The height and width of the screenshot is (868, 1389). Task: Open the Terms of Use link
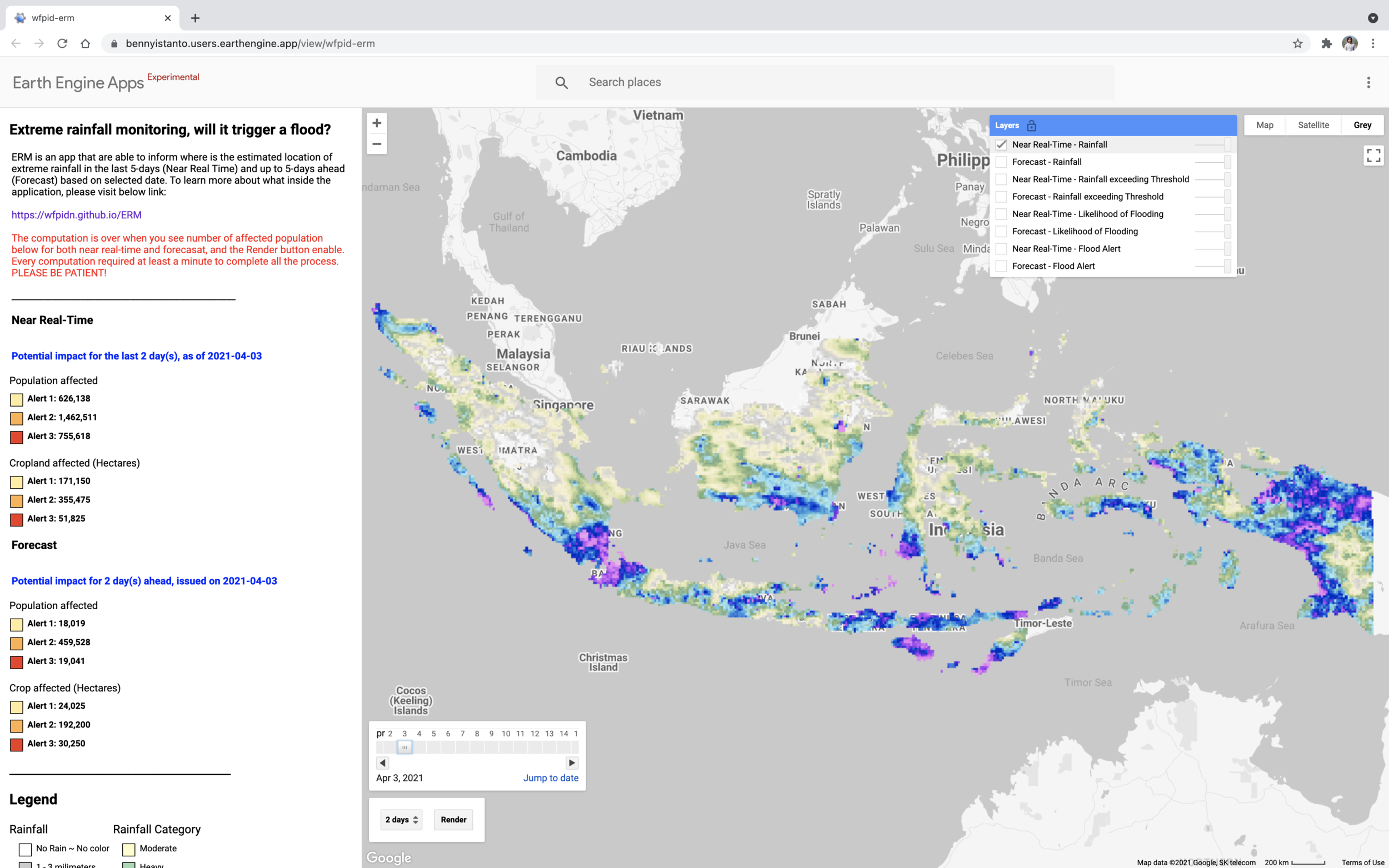pyautogui.click(x=1362, y=862)
